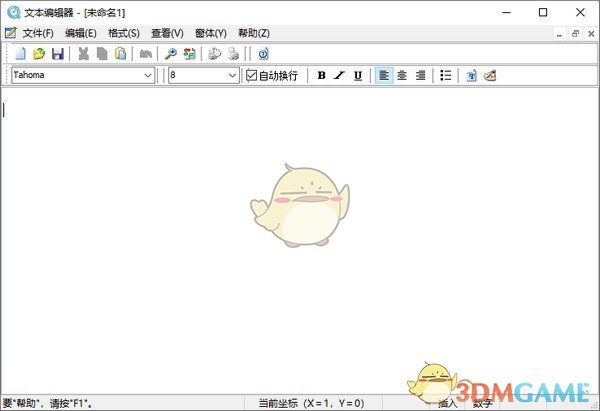Click the 当前坐标 status bar entry
600x411 pixels.
click(x=311, y=403)
